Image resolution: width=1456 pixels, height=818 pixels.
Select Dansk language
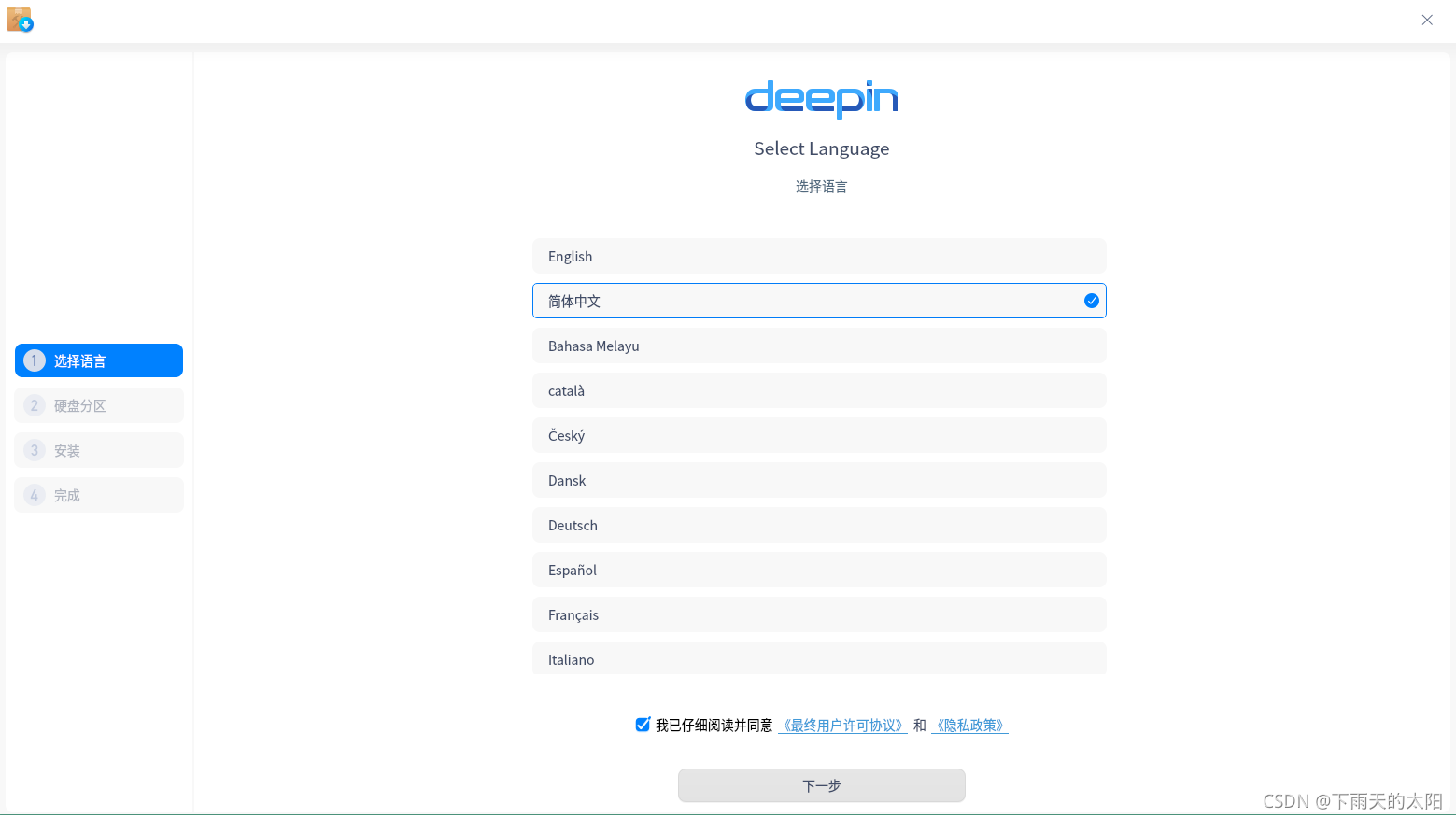click(819, 480)
